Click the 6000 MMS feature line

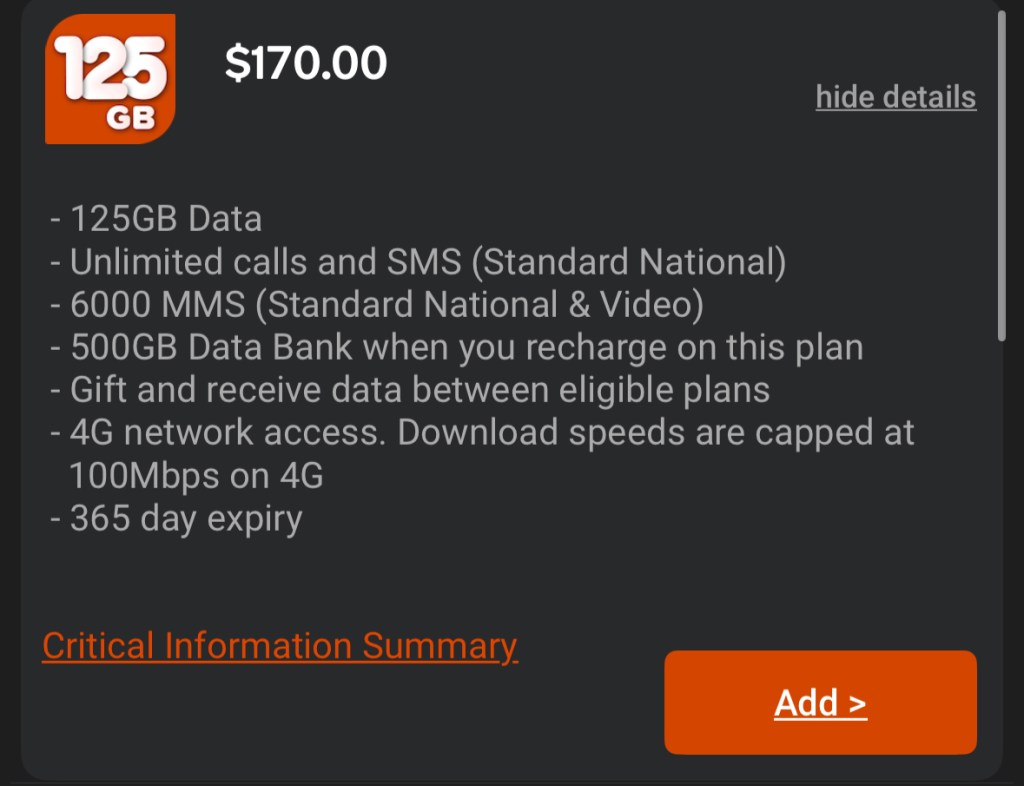point(160,304)
